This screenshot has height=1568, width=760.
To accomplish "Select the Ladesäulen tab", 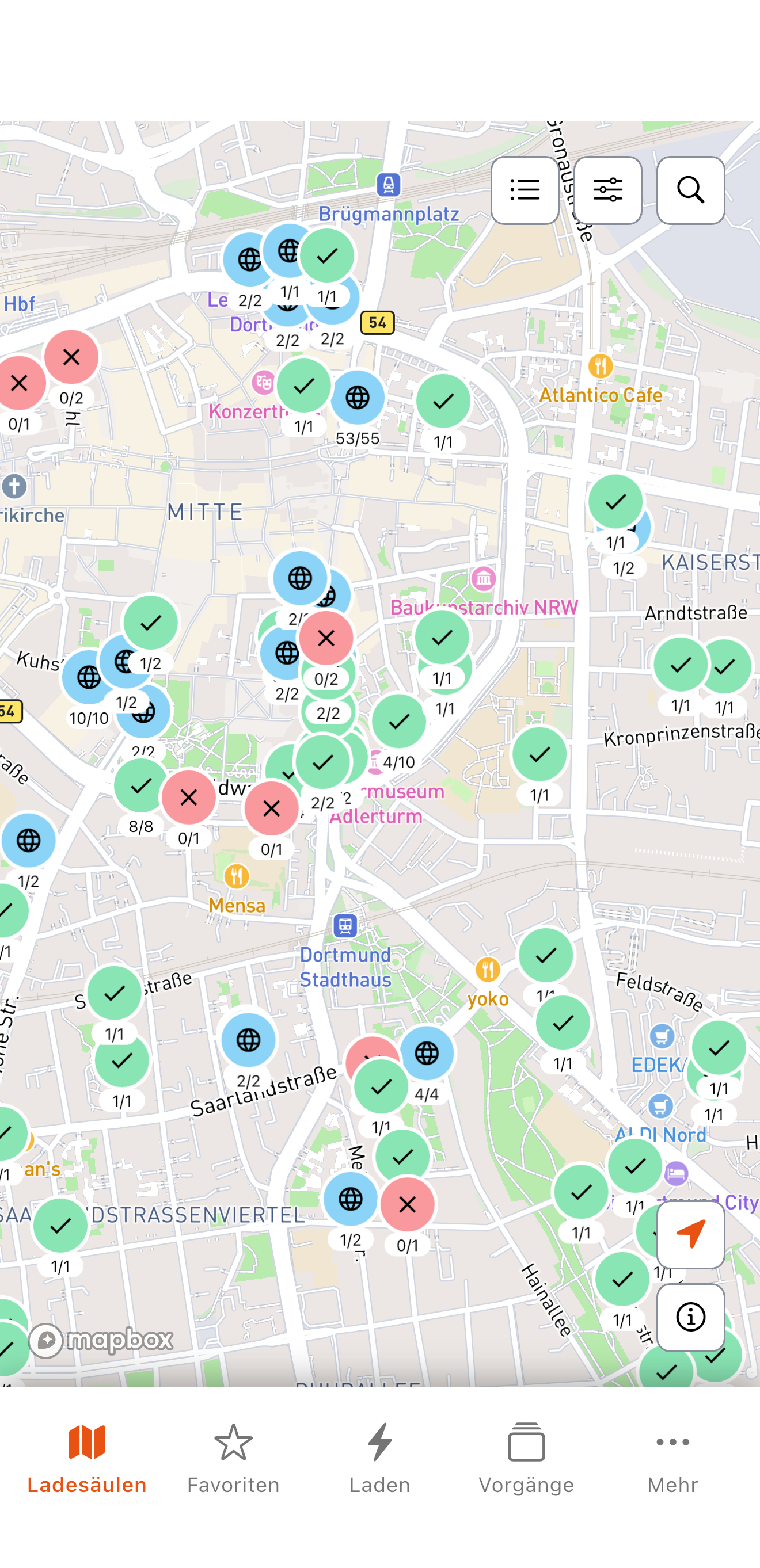I will pos(86,1459).
